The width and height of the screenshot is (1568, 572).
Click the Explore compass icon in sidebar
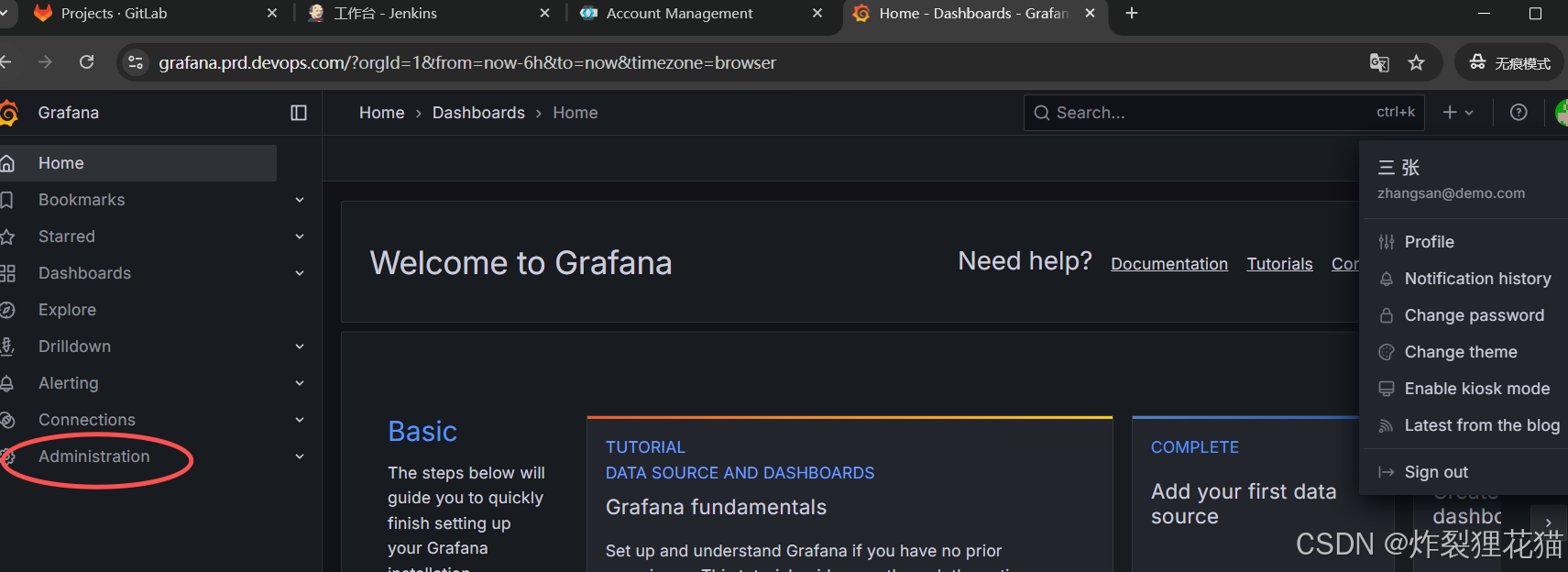pyautogui.click(x=7, y=310)
